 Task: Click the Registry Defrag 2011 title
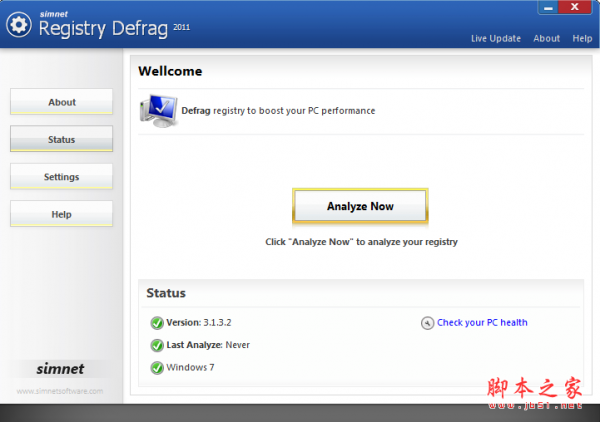114,28
